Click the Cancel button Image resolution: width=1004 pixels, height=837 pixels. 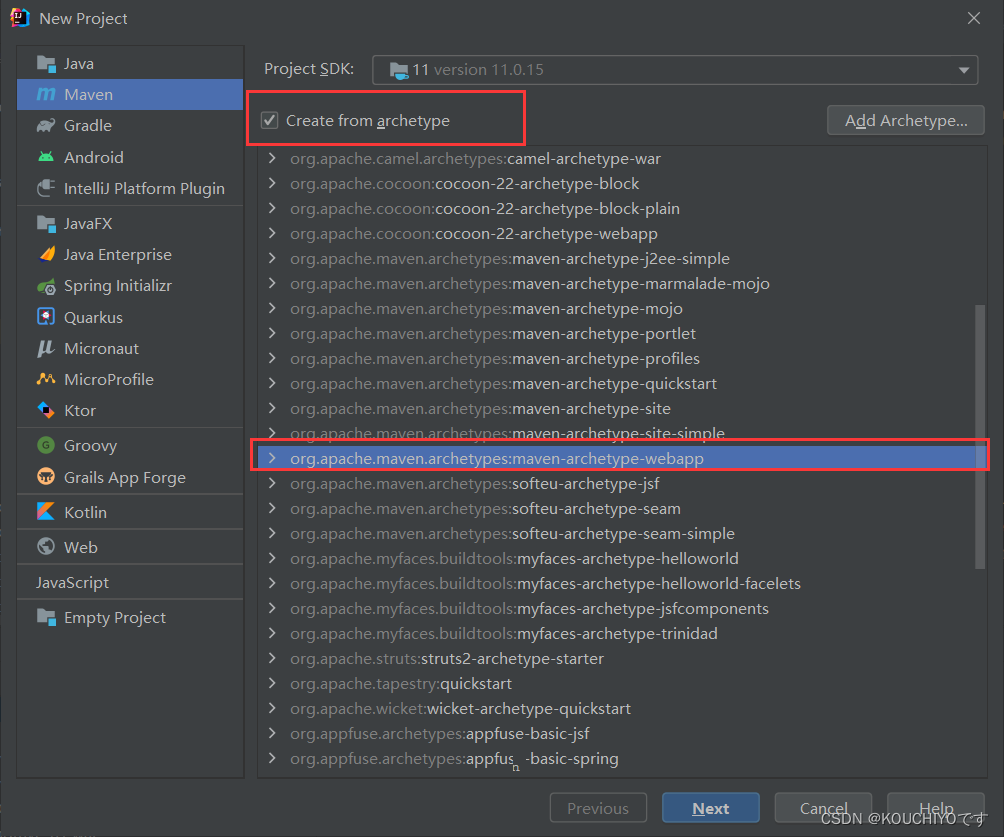click(823, 808)
